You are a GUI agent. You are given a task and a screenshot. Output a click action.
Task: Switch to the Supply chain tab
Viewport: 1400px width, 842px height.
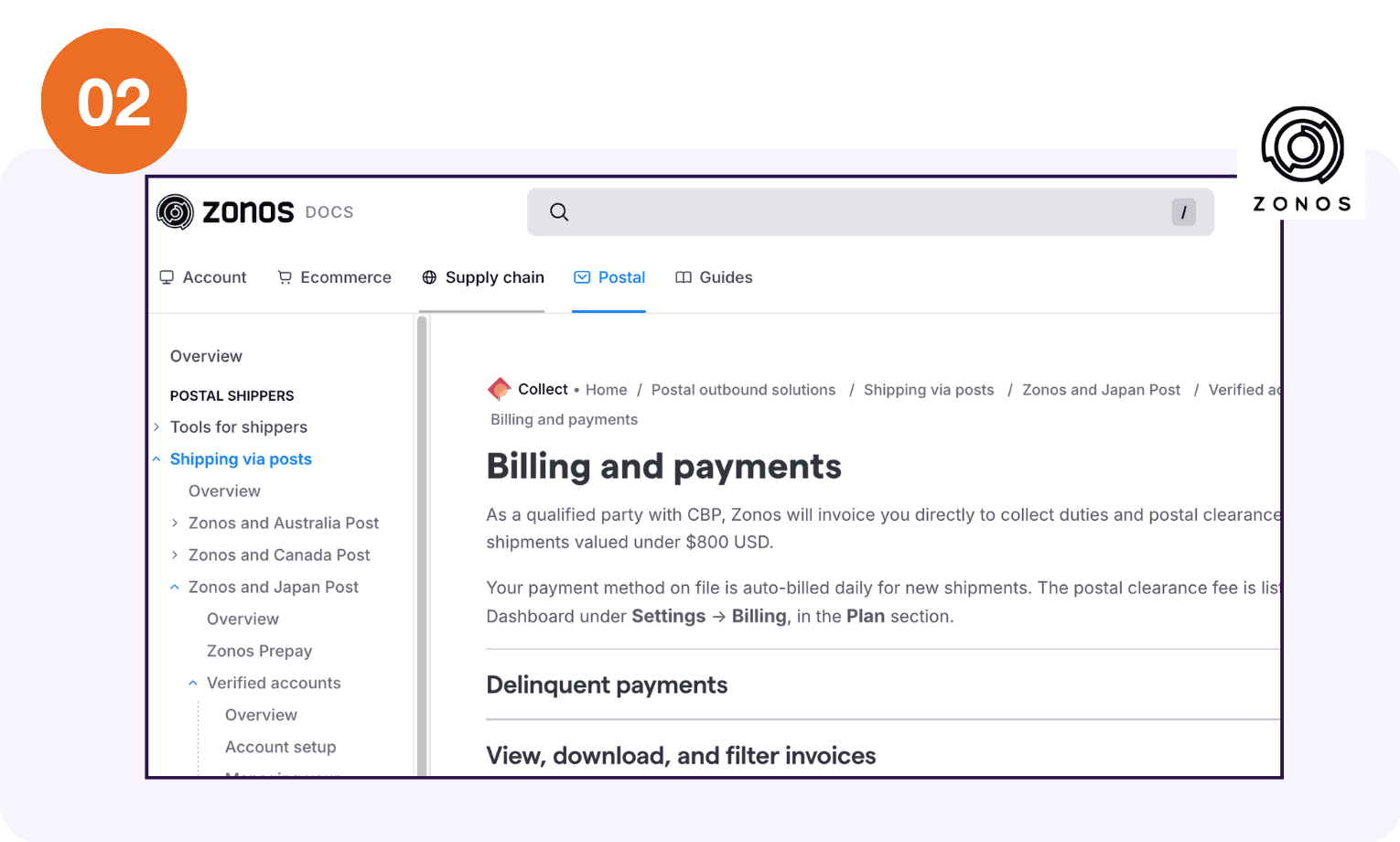click(483, 277)
